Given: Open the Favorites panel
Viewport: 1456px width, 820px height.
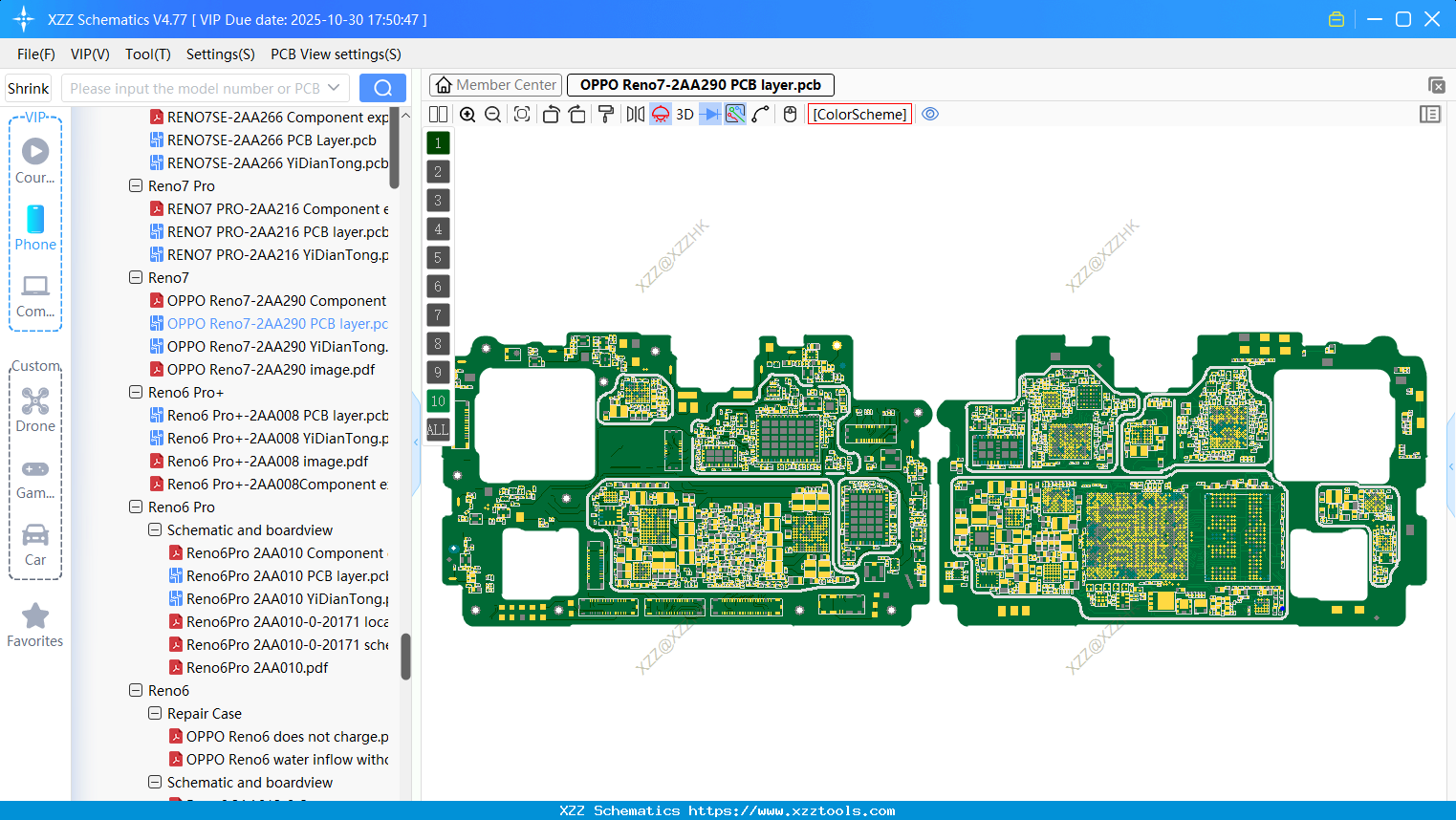Looking at the screenshot, I should click(35, 626).
